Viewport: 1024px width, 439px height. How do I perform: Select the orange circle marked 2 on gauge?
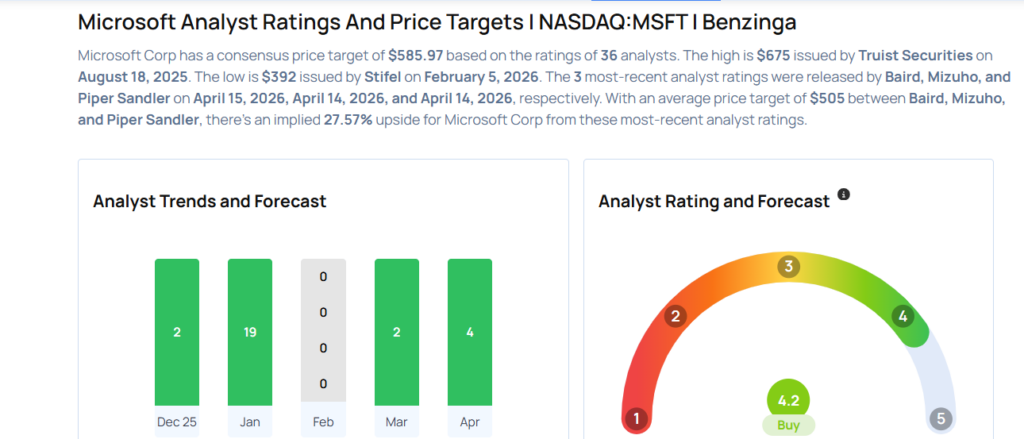(676, 317)
